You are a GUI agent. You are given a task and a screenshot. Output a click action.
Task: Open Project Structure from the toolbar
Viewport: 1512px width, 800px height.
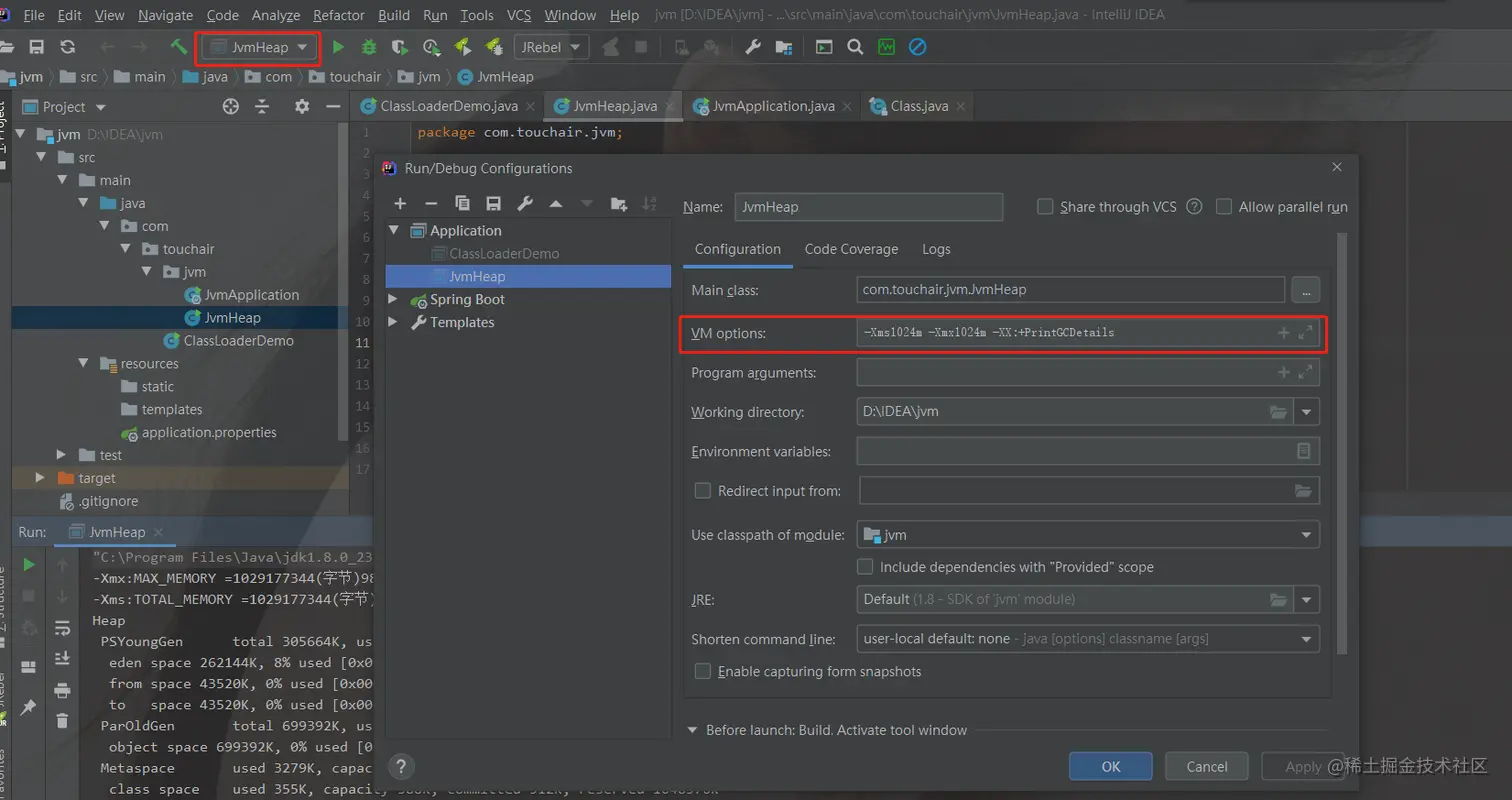(x=784, y=47)
